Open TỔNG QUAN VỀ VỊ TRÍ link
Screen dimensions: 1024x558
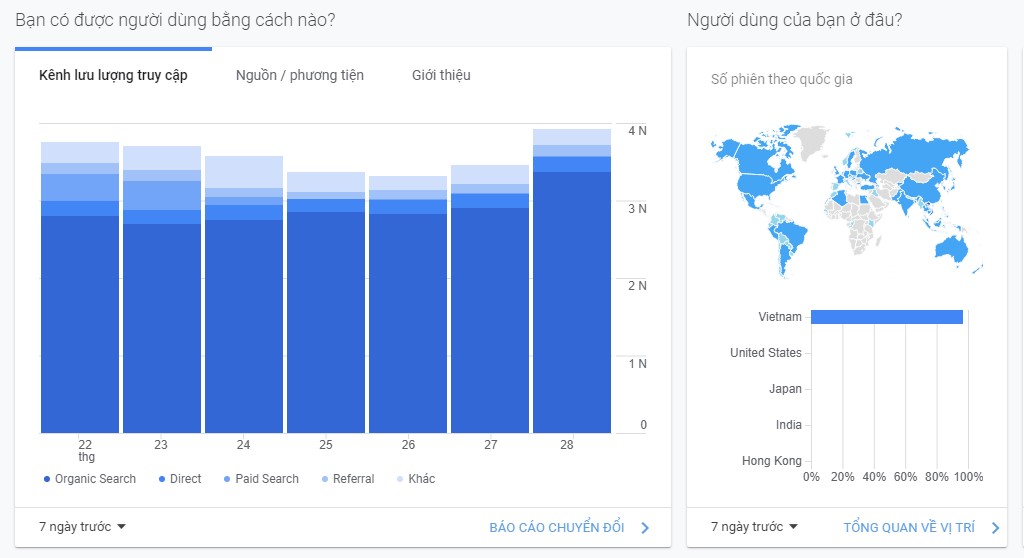click(x=909, y=527)
